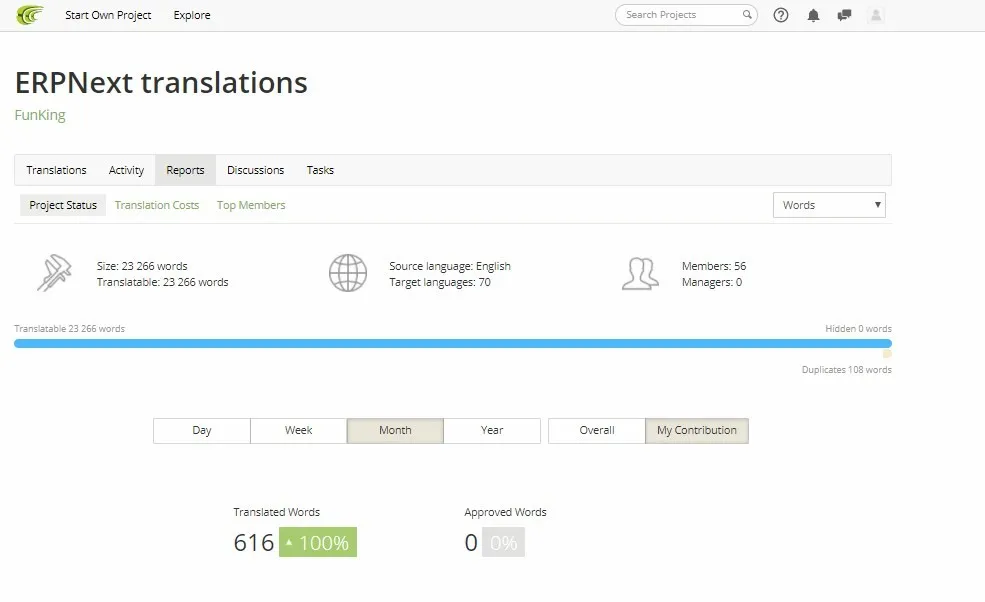Image resolution: width=985 pixels, height=602 pixels.
Task: Open FunKing owner profile link
Action: coord(40,115)
